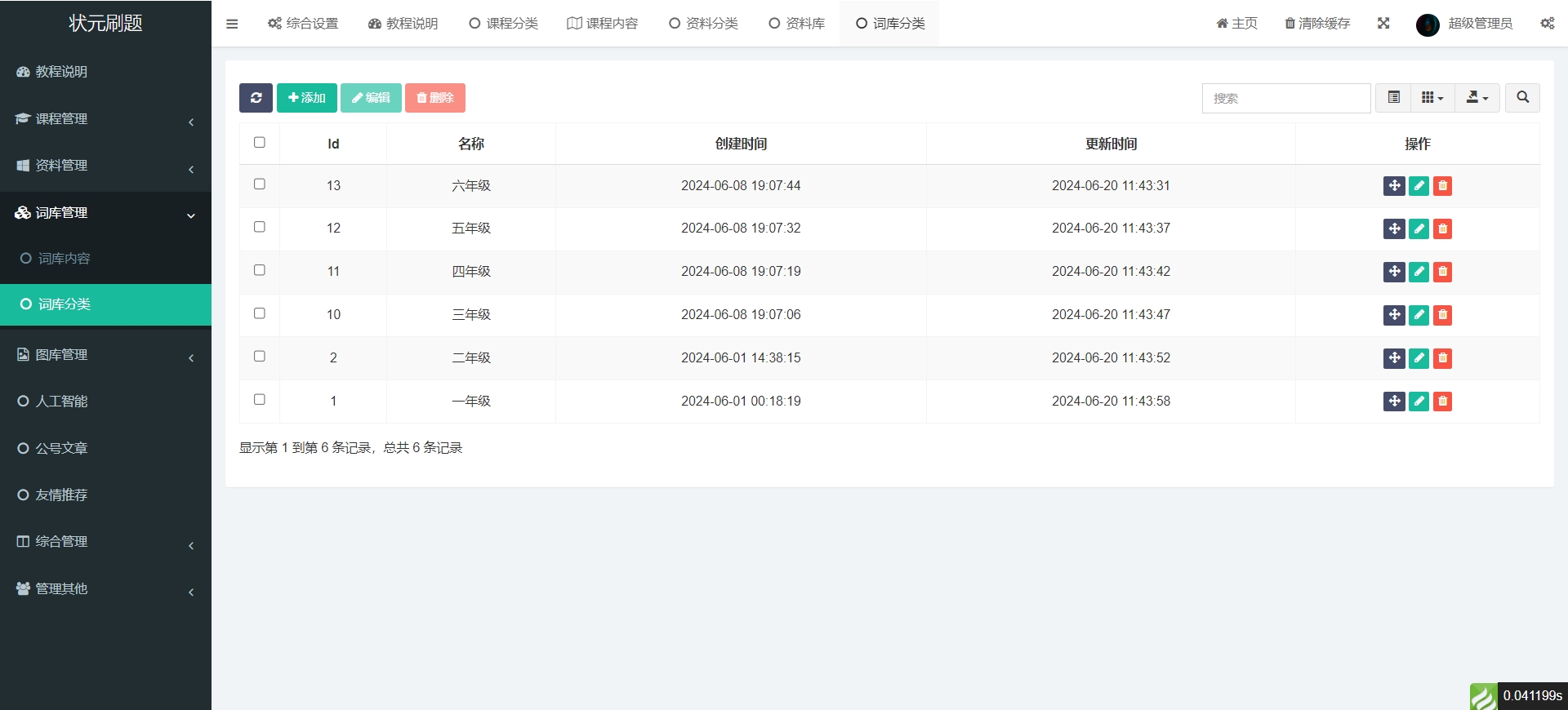
Task: Check the box for row Id 1
Action: 260,399
